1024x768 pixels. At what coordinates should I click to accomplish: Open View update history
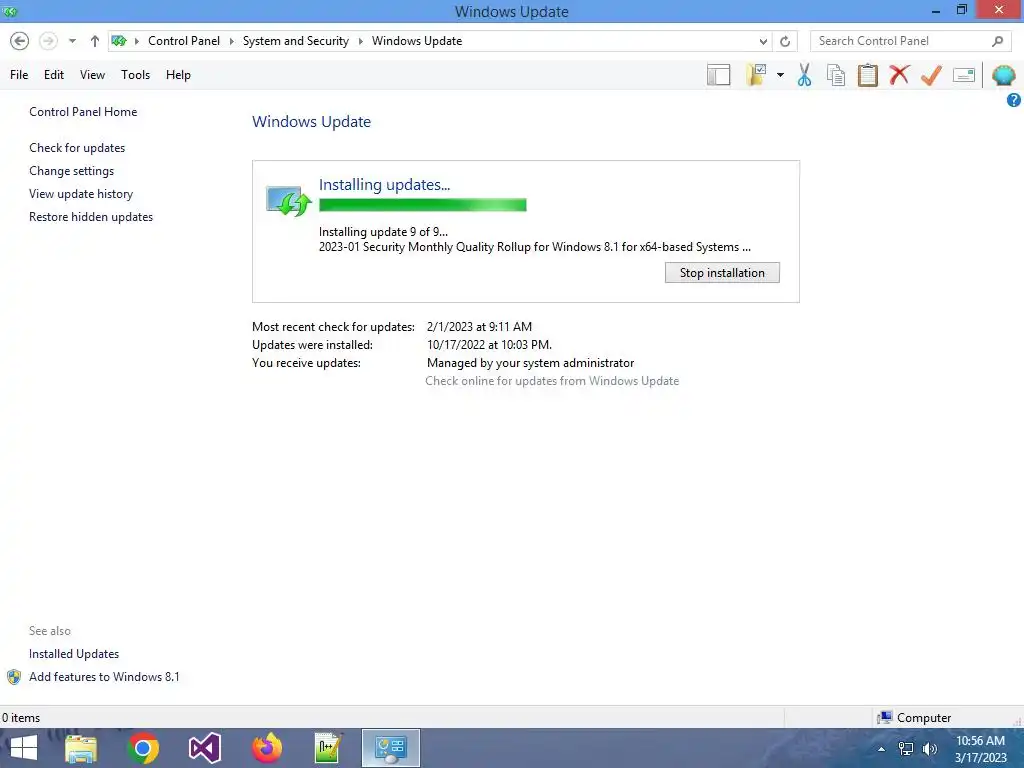point(81,194)
